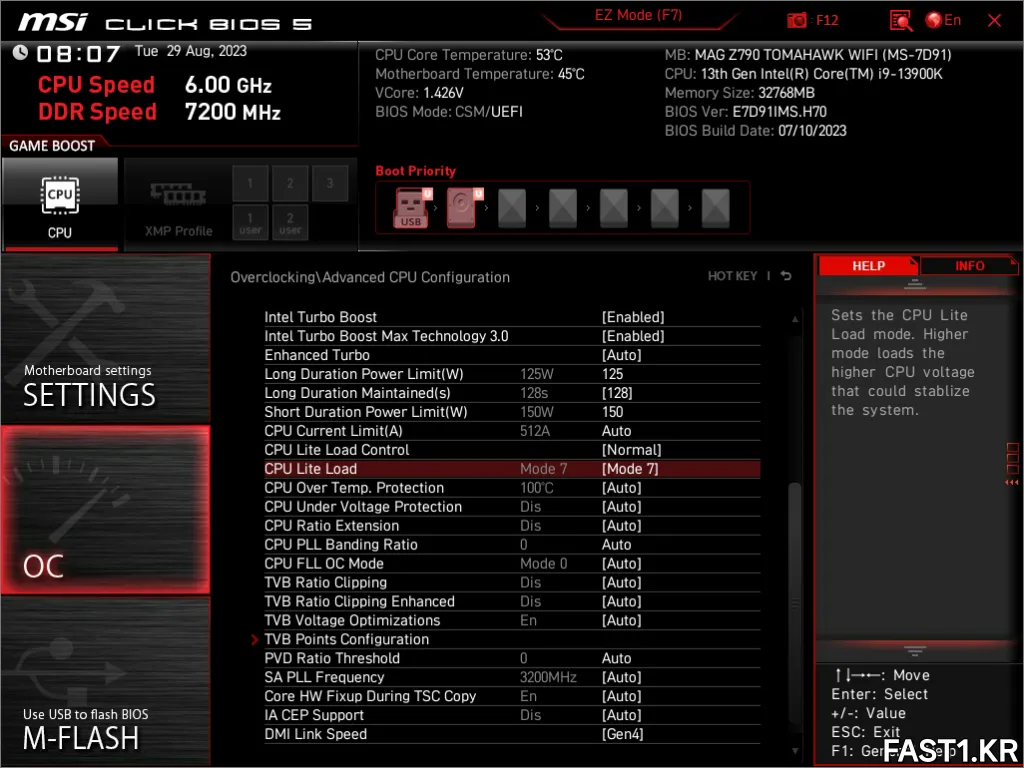Switch to the HELP tab
This screenshot has width=1024, height=768.
tap(868, 266)
